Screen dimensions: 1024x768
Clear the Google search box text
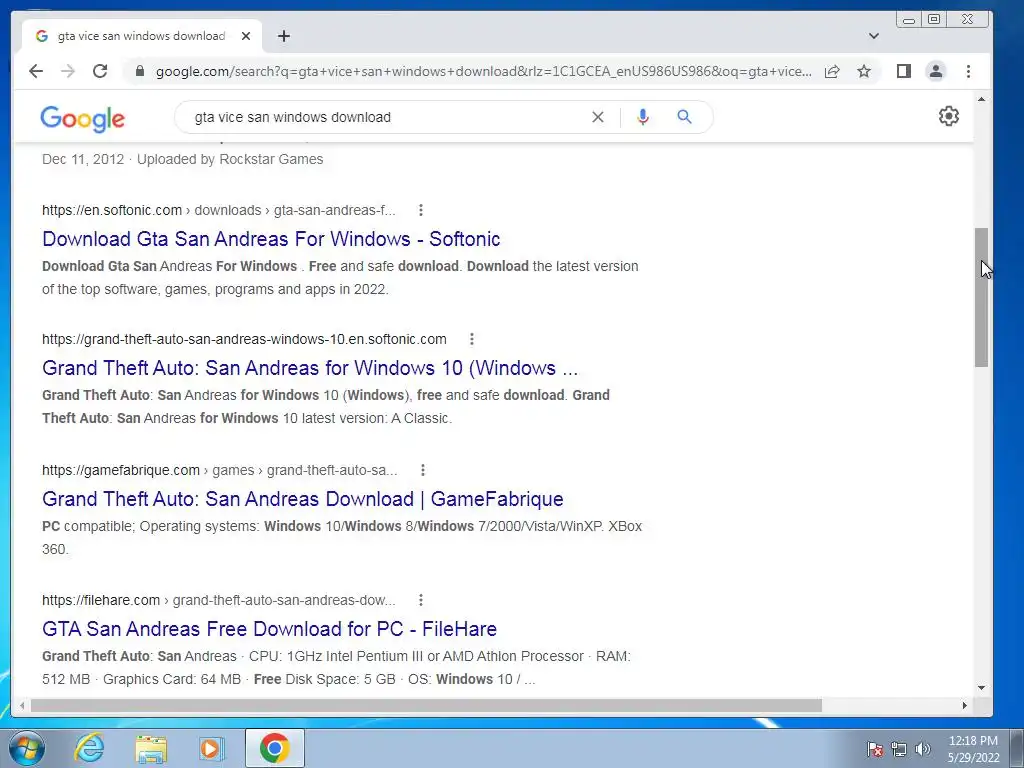coord(598,117)
